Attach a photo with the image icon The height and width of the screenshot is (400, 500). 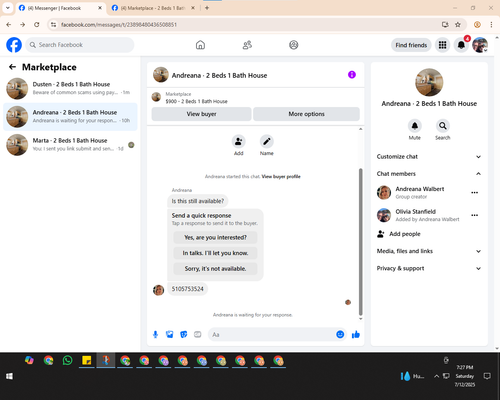[x=170, y=334]
